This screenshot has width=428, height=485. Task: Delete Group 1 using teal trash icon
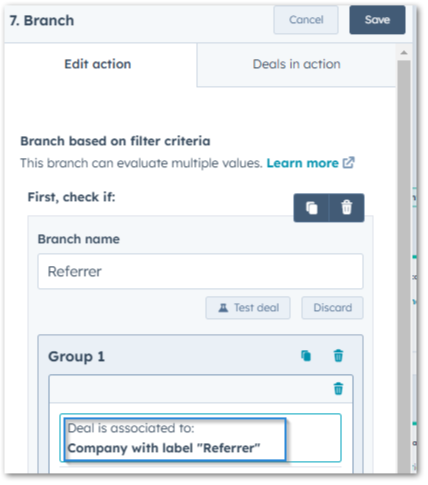(x=338, y=356)
